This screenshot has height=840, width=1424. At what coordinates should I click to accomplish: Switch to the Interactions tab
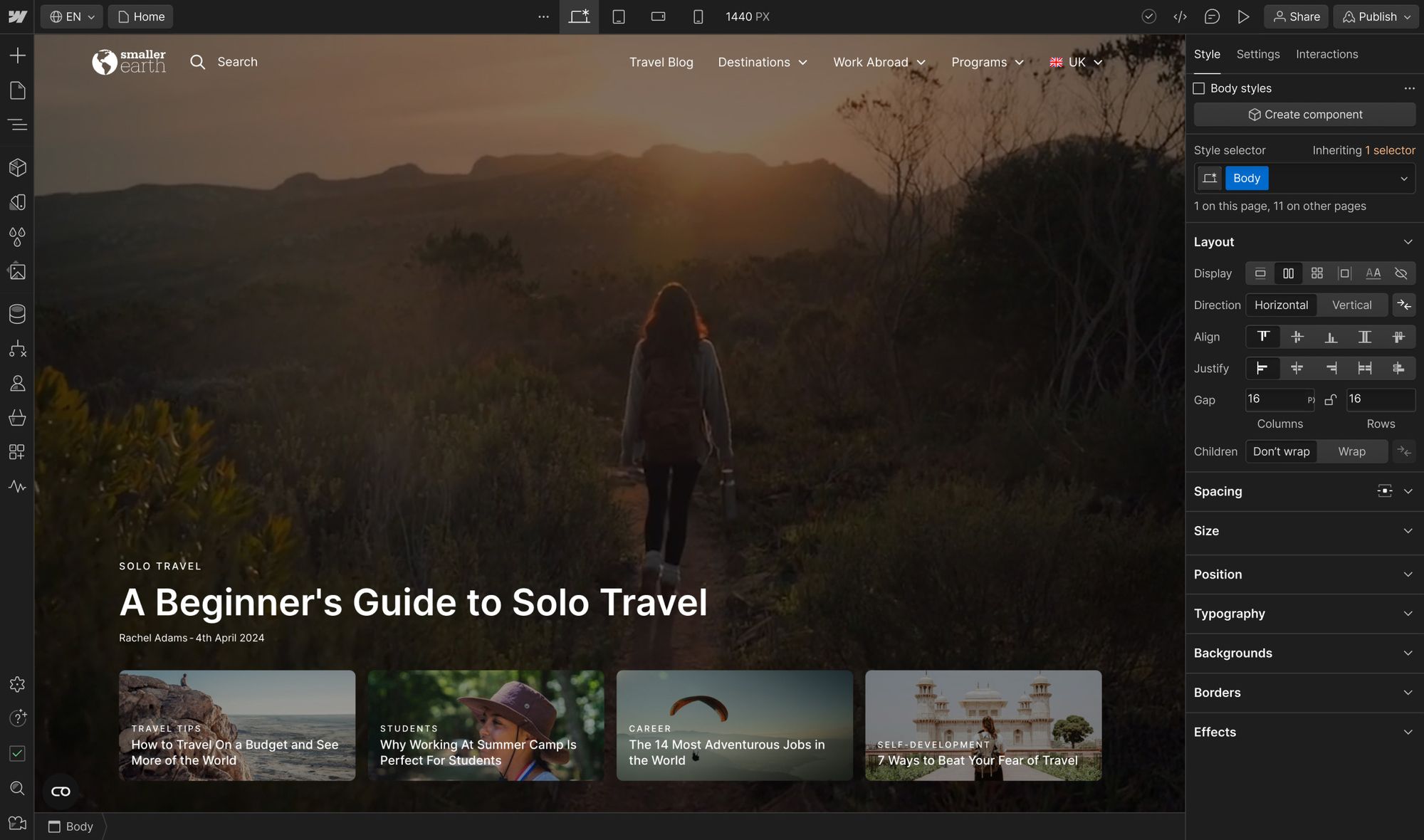point(1326,54)
